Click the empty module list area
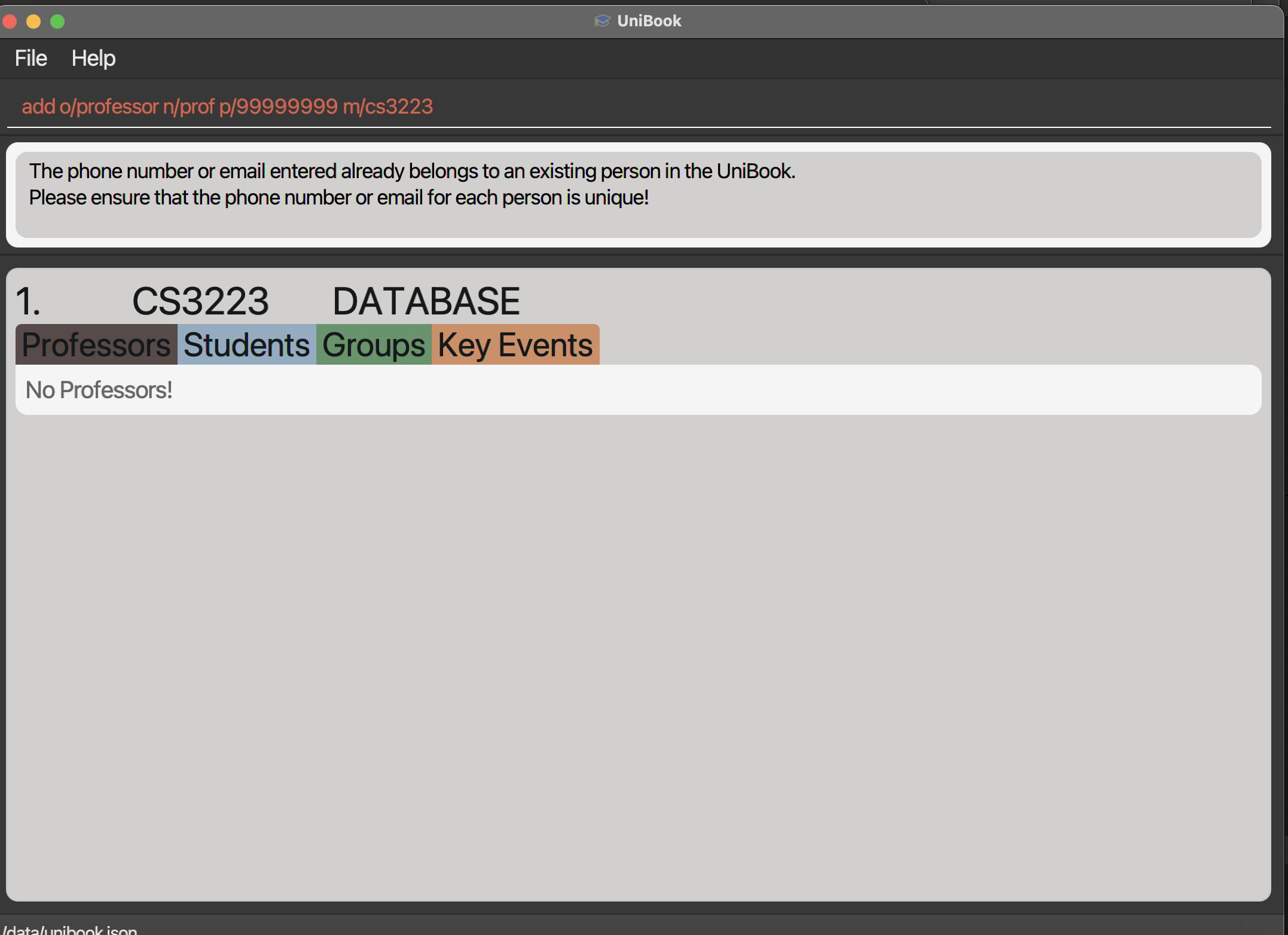1288x935 pixels. 637,658
